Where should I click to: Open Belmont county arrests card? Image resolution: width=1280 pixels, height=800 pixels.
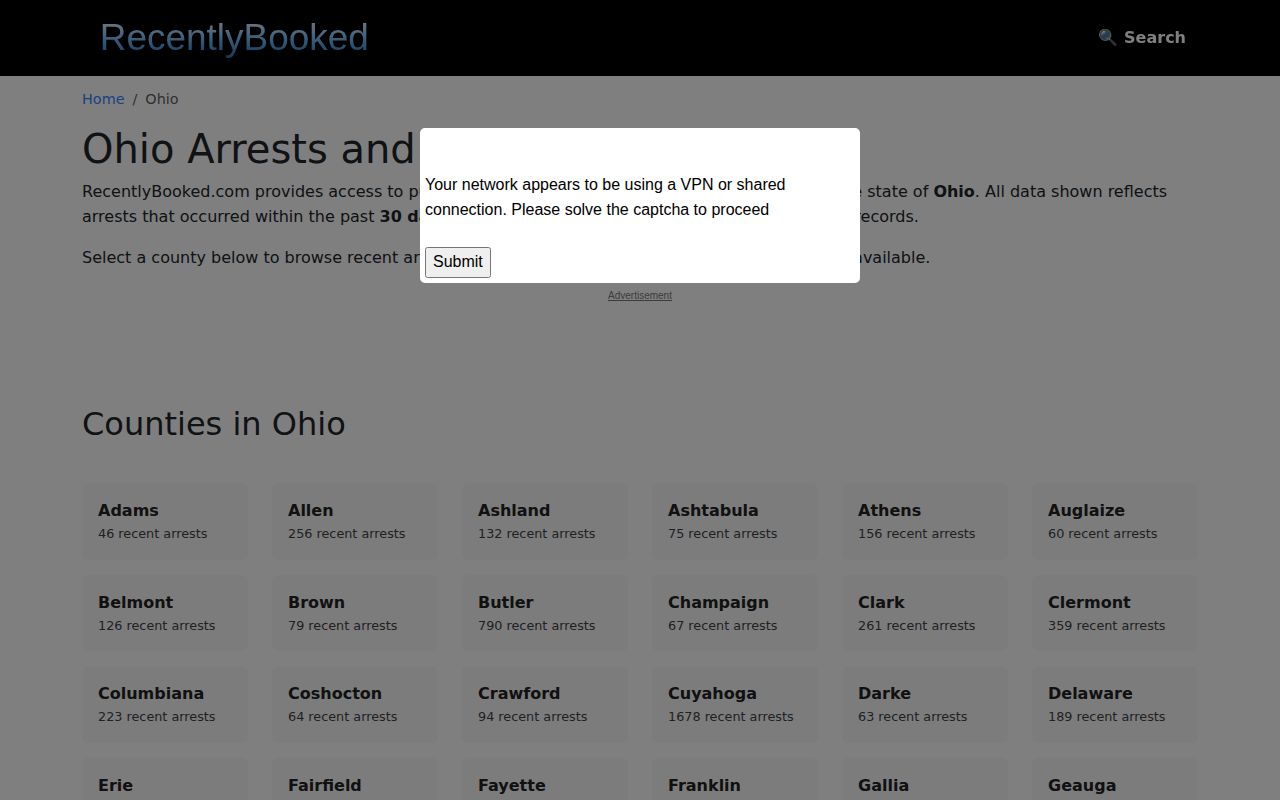(x=165, y=613)
